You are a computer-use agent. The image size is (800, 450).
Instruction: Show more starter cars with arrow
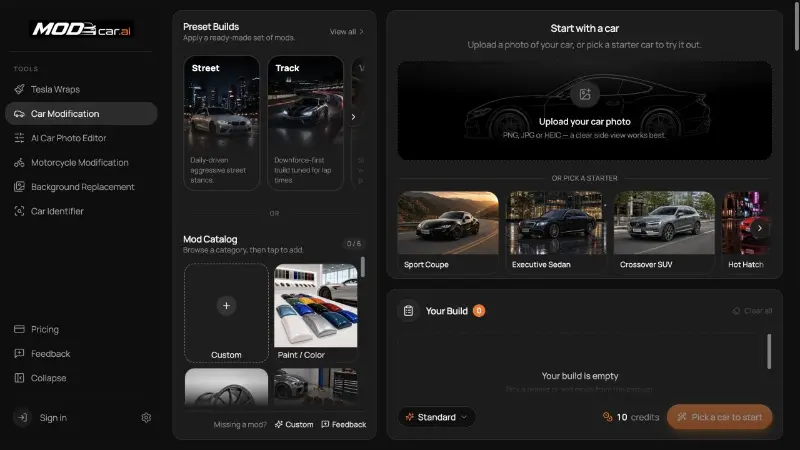[x=759, y=229]
